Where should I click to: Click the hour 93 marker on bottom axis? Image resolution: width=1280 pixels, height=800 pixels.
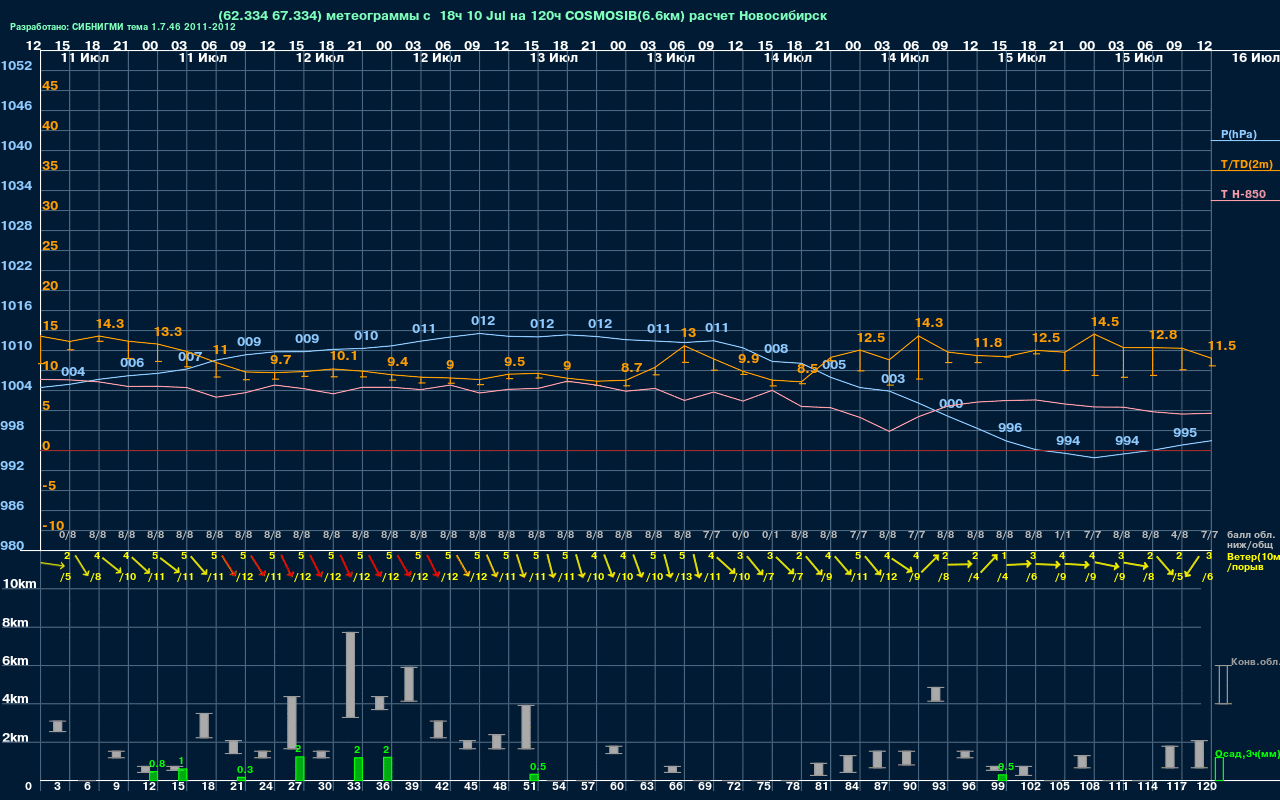(938, 787)
